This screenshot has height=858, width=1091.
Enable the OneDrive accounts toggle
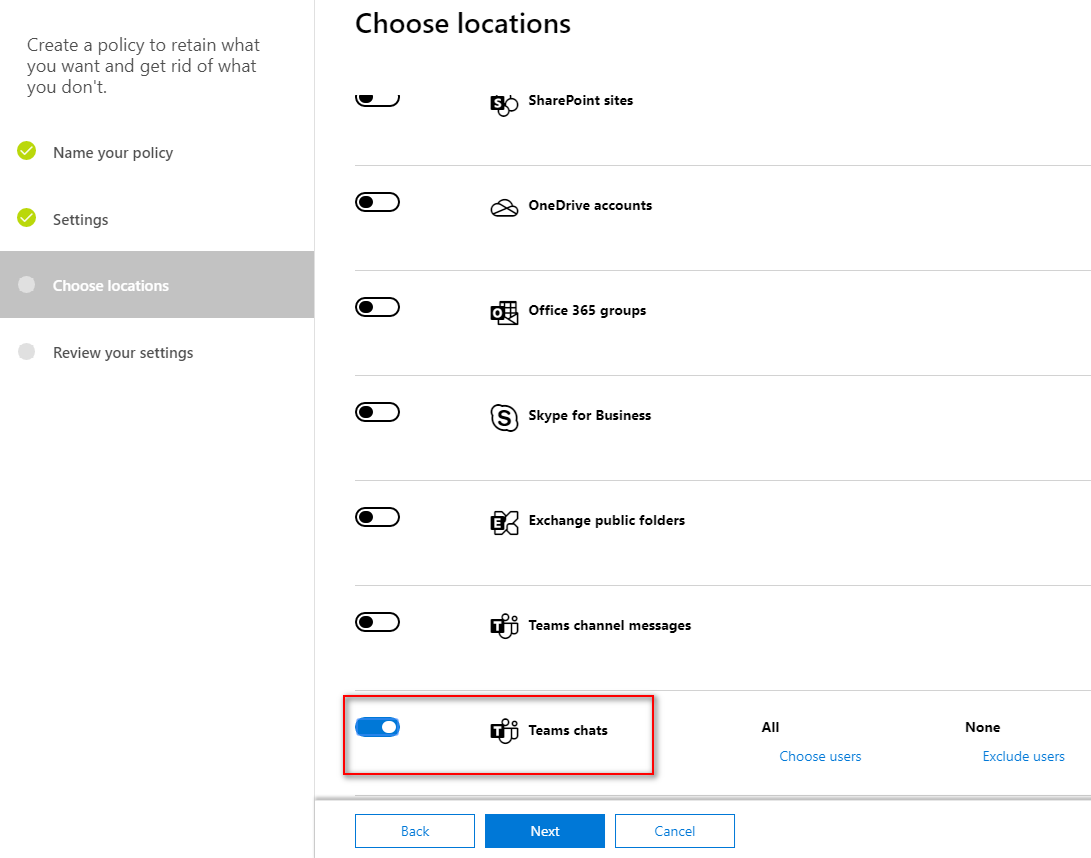click(x=377, y=202)
